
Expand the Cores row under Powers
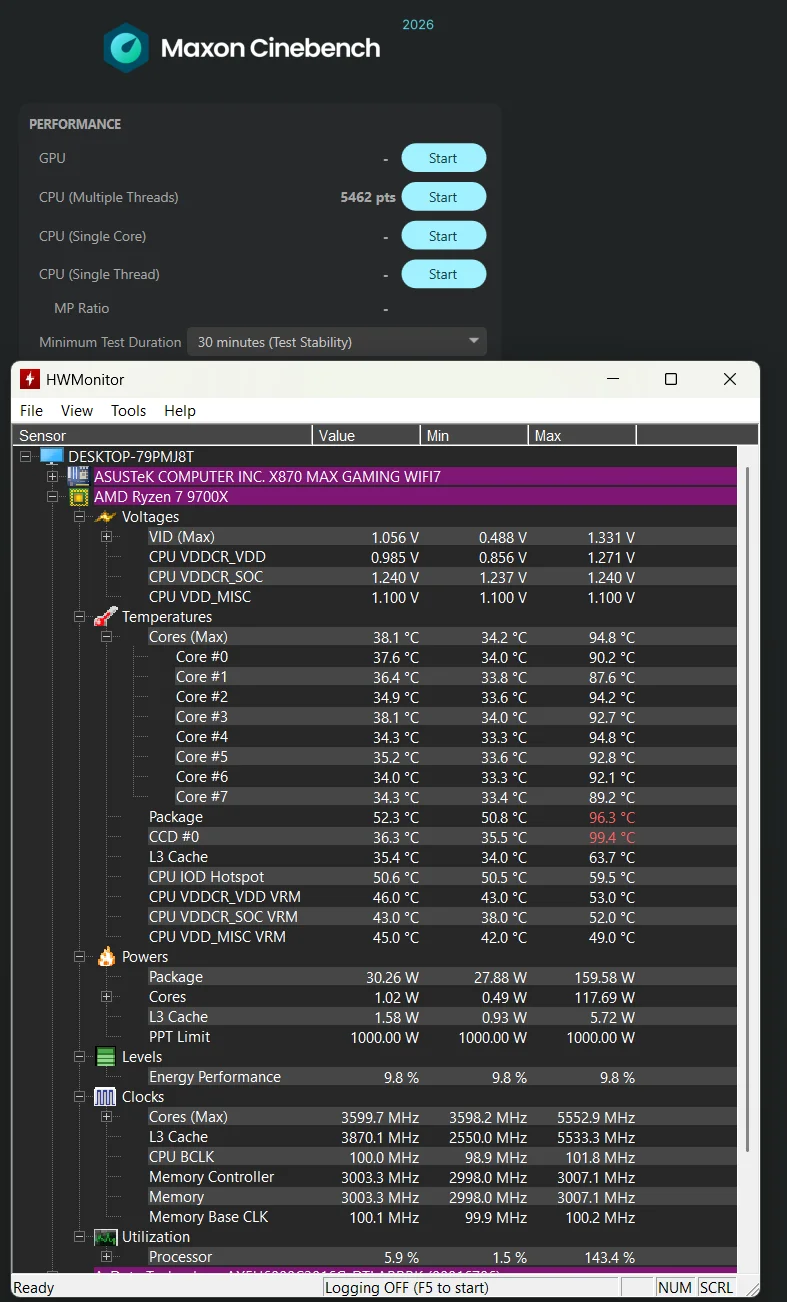tap(107, 997)
